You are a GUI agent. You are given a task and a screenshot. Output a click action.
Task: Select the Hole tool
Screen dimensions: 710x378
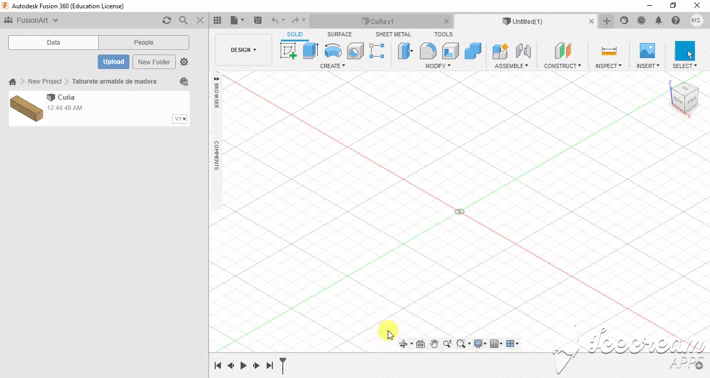pyautogui.click(x=355, y=51)
